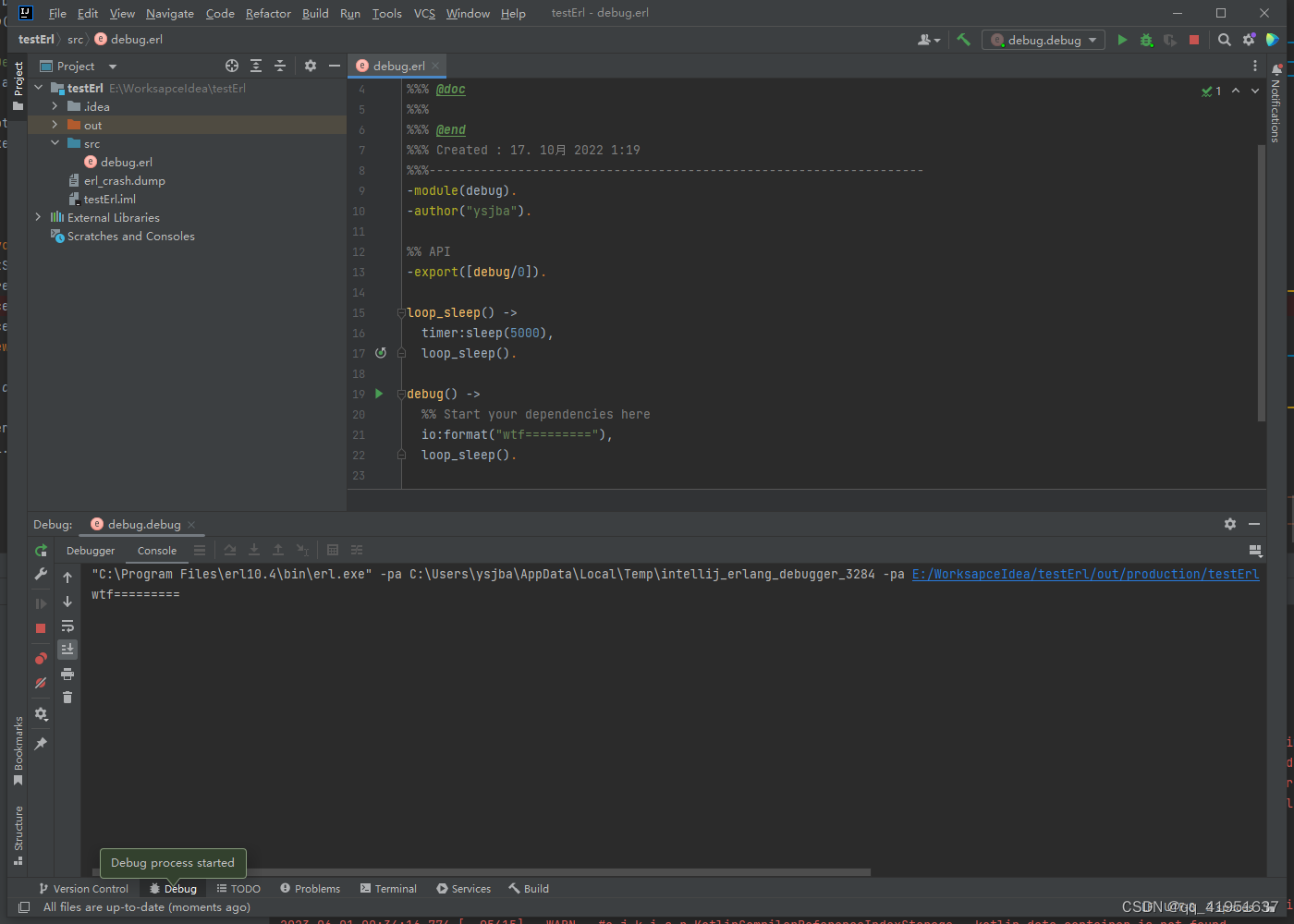Screen dimensions: 1294x924
Task: Open the debug.debug run configuration dropdown
Action: point(1043,40)
